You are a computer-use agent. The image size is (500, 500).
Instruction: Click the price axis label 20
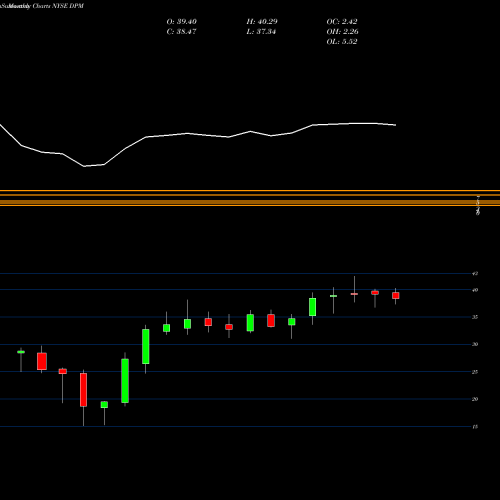[475, 399]
